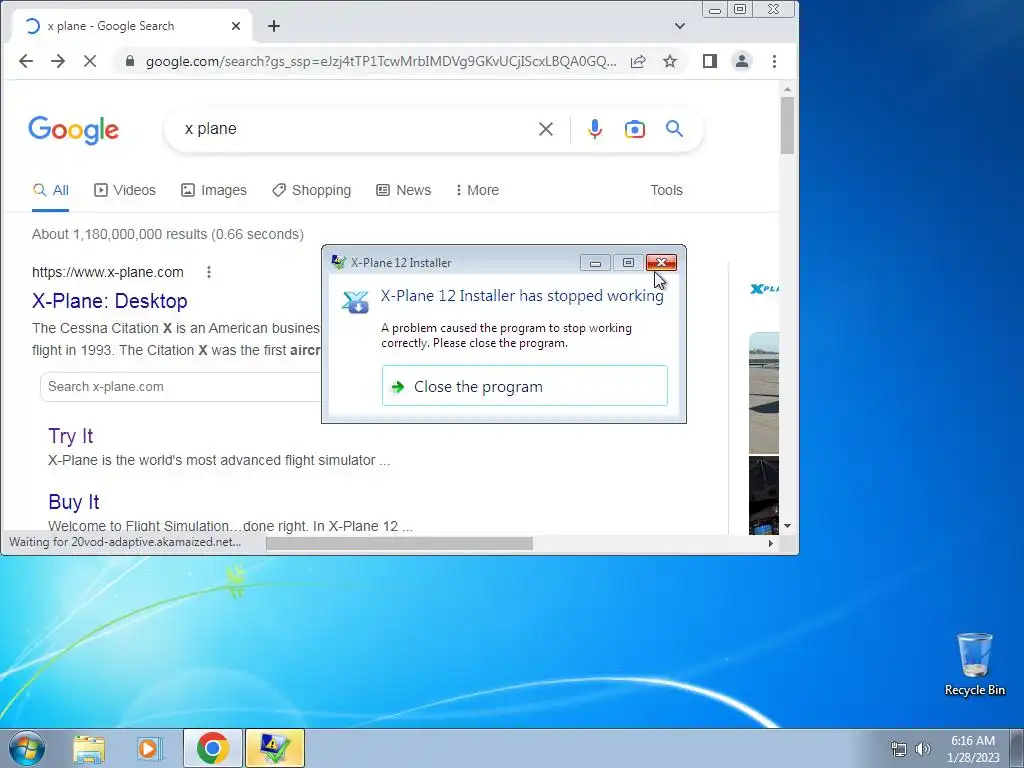Viewport: 1024px width, 768px height.
Task: Switch to the Videos tab
Action: (125, 190)
